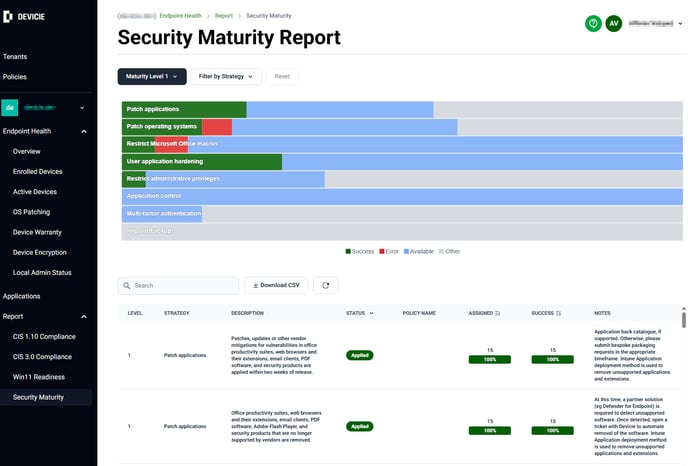
Task: Click the first row Applied status badge
Action: click(x=360, y=355)
